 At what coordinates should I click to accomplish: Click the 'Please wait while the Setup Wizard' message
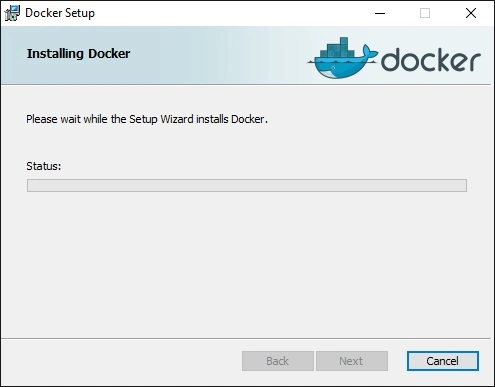147,119
